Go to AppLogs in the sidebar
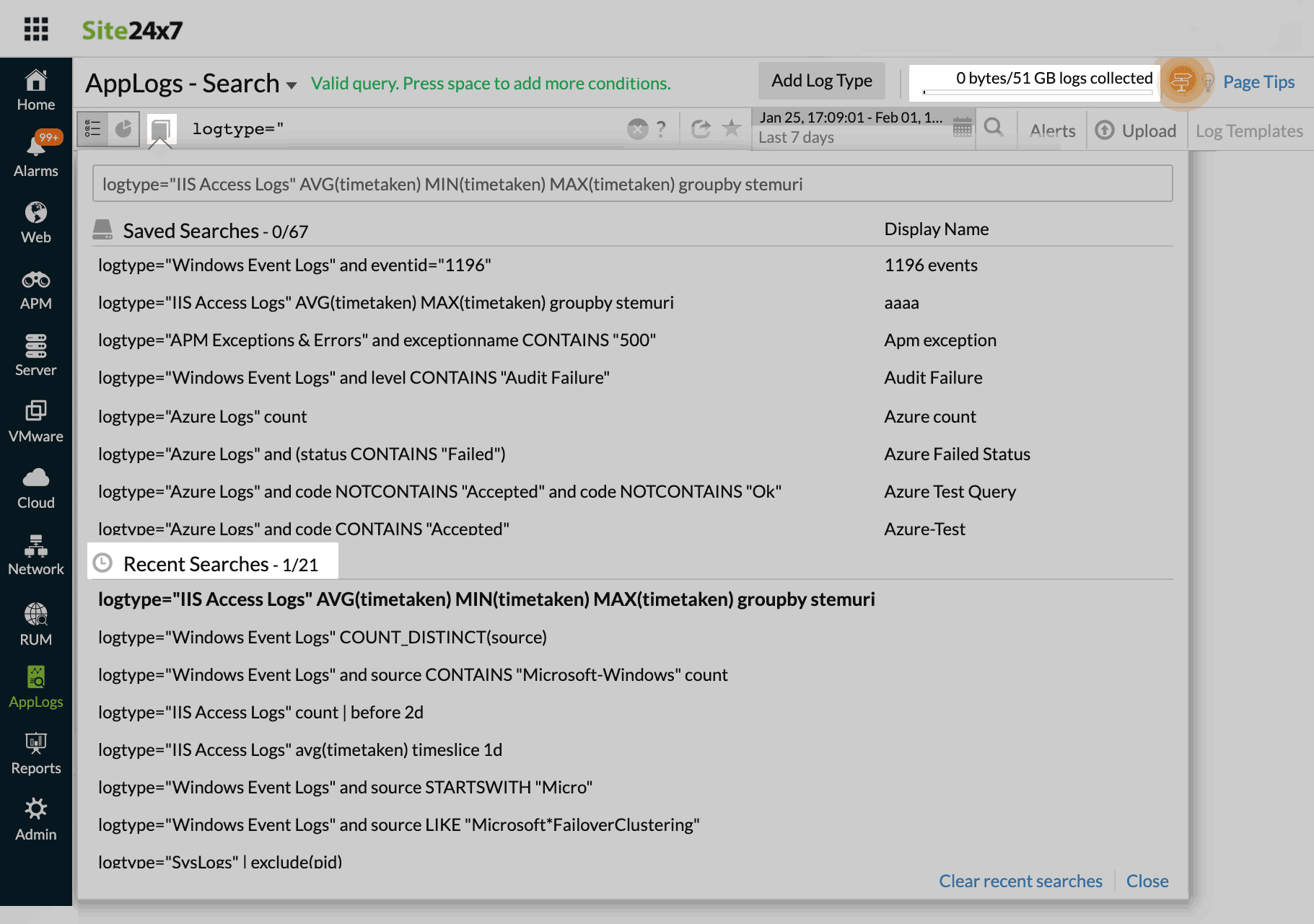Viewport: 1314px width, 924px height. pyautogui.click(x=35, y=685)
